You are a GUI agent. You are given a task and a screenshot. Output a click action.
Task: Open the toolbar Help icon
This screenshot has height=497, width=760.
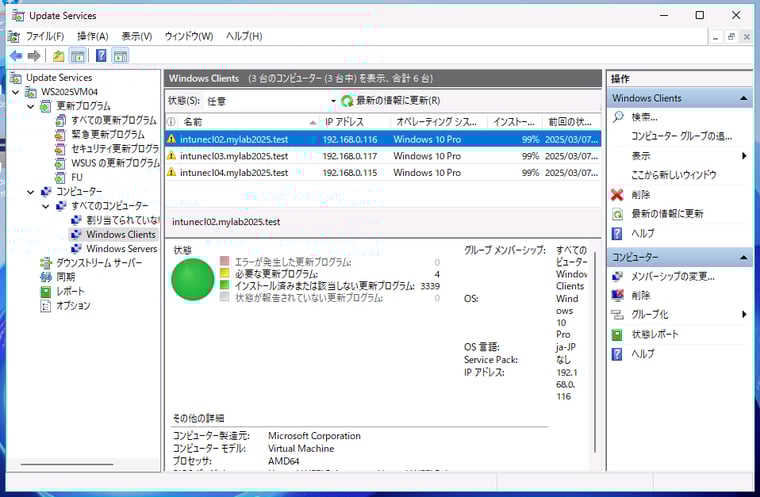coord(101,56)
